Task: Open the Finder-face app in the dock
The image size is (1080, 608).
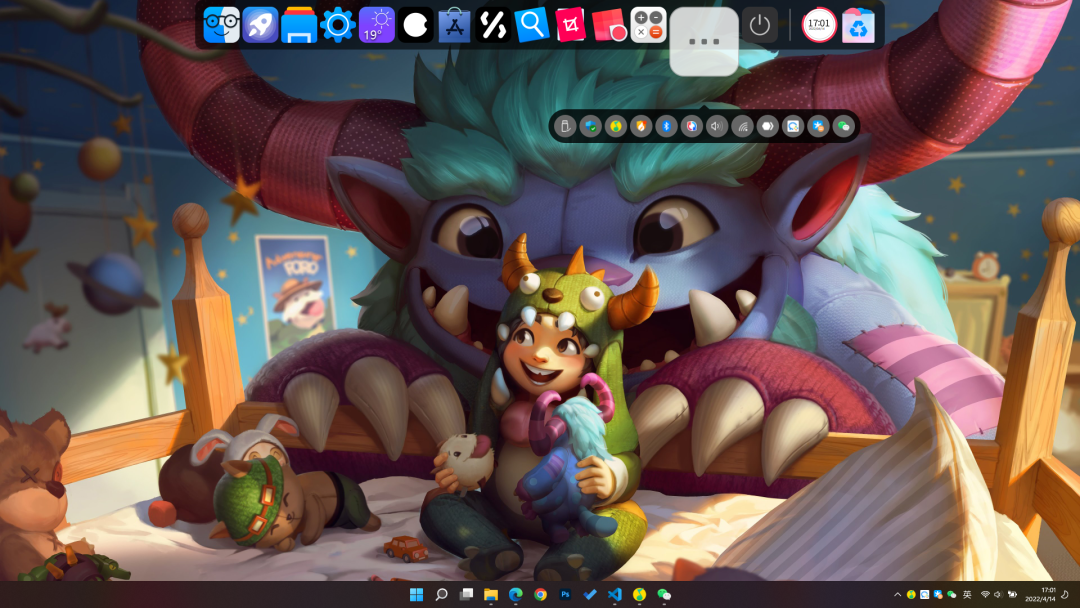Action: pos(222,25)
